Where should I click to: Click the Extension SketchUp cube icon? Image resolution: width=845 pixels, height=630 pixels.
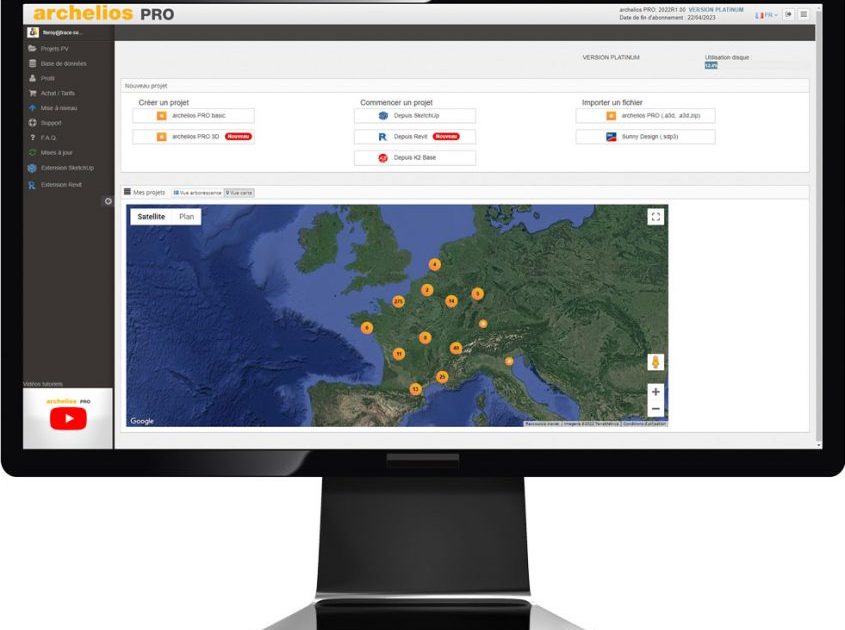32,168
